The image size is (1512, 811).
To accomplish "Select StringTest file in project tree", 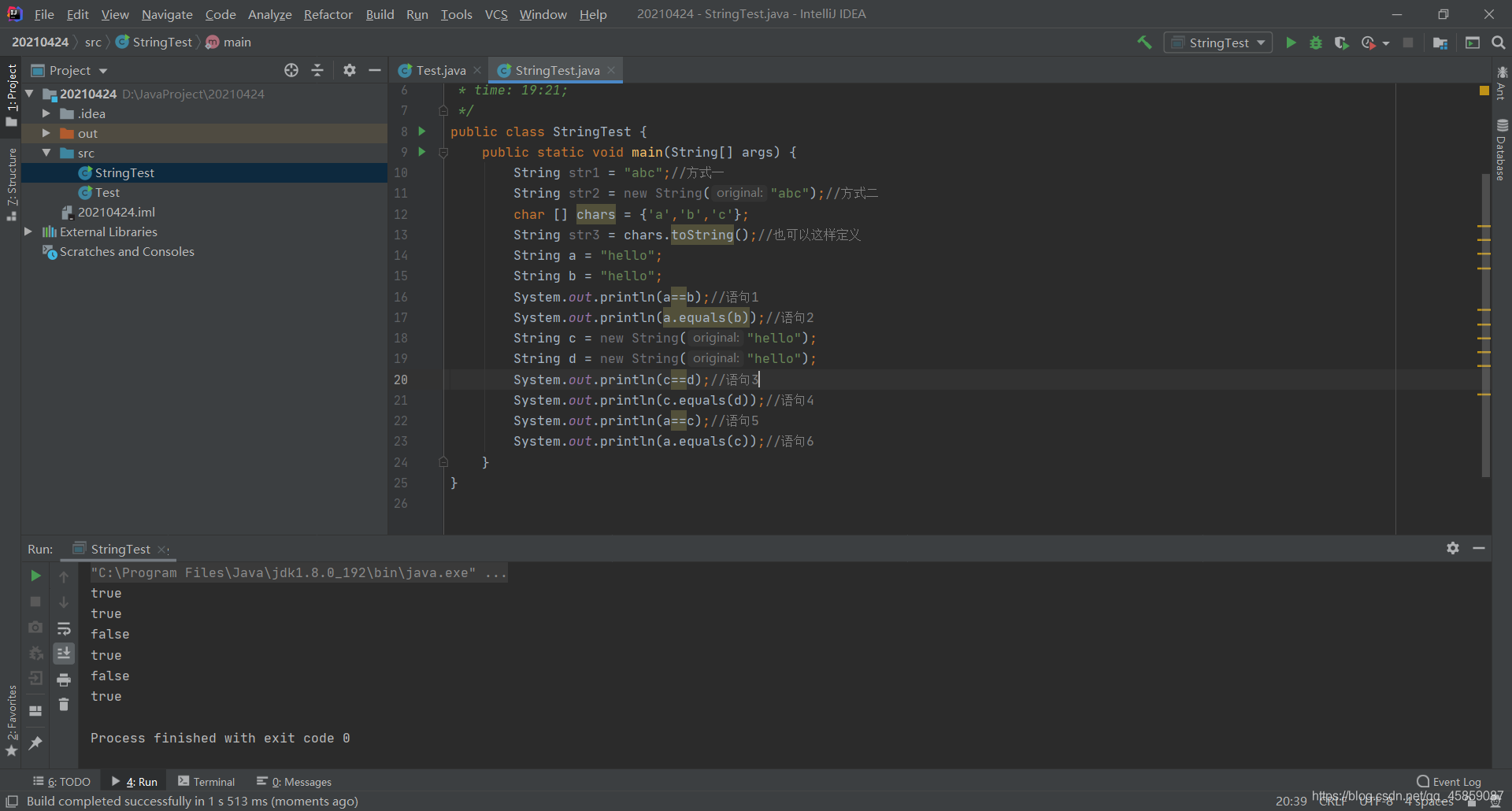I will tap(124, 172).
